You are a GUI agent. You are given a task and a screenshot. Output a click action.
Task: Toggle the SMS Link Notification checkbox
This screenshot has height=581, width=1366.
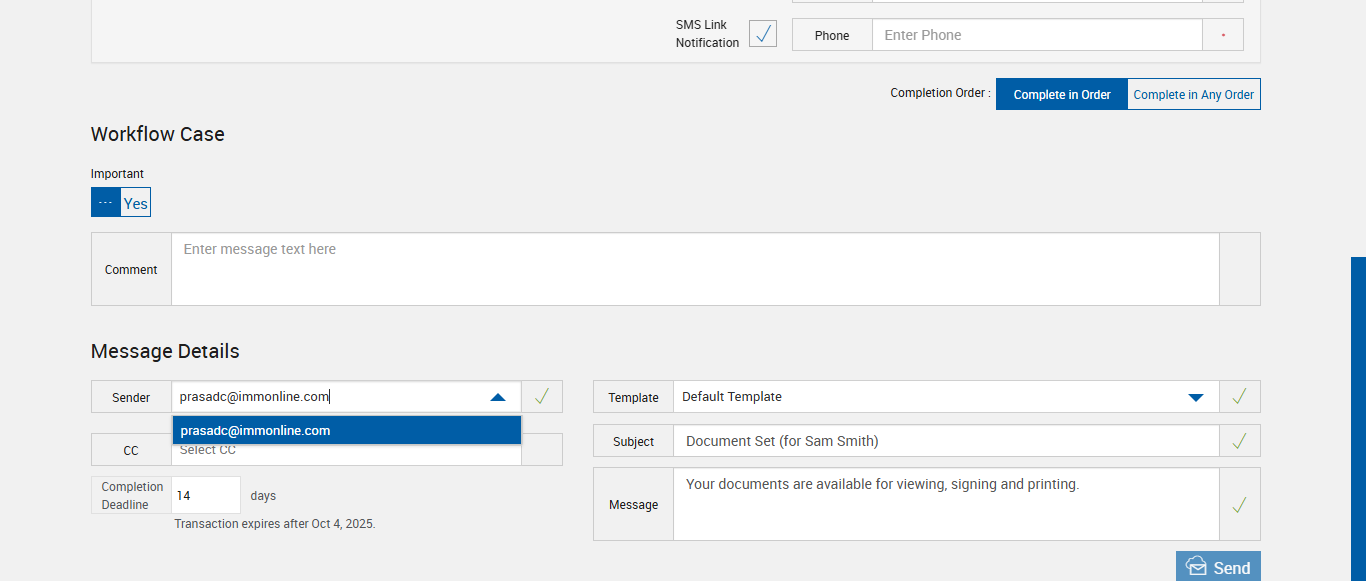[x=763, y=34]
